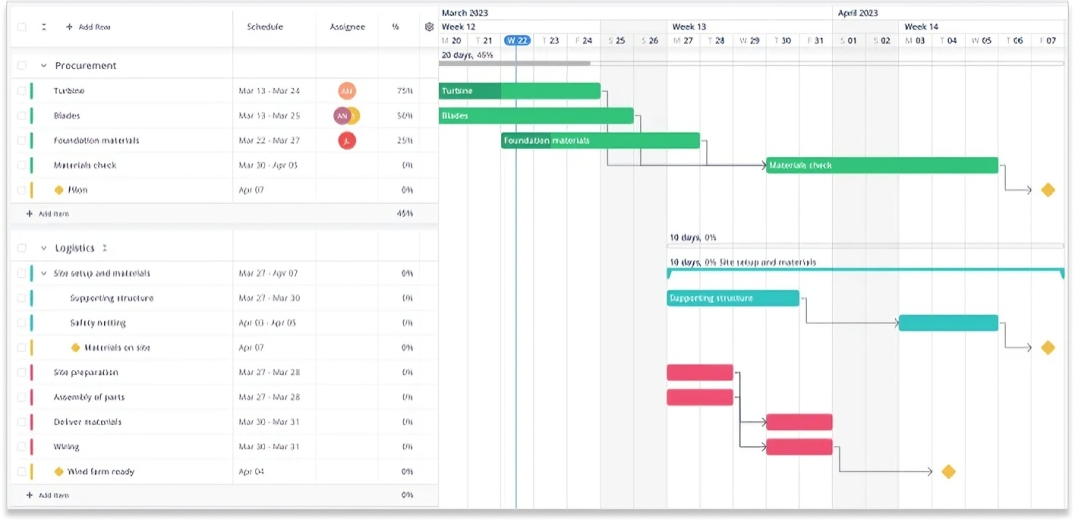Screen dimensions: 1075x522
Task: Select the Blades Gantt bar
Action: (536, 115)
